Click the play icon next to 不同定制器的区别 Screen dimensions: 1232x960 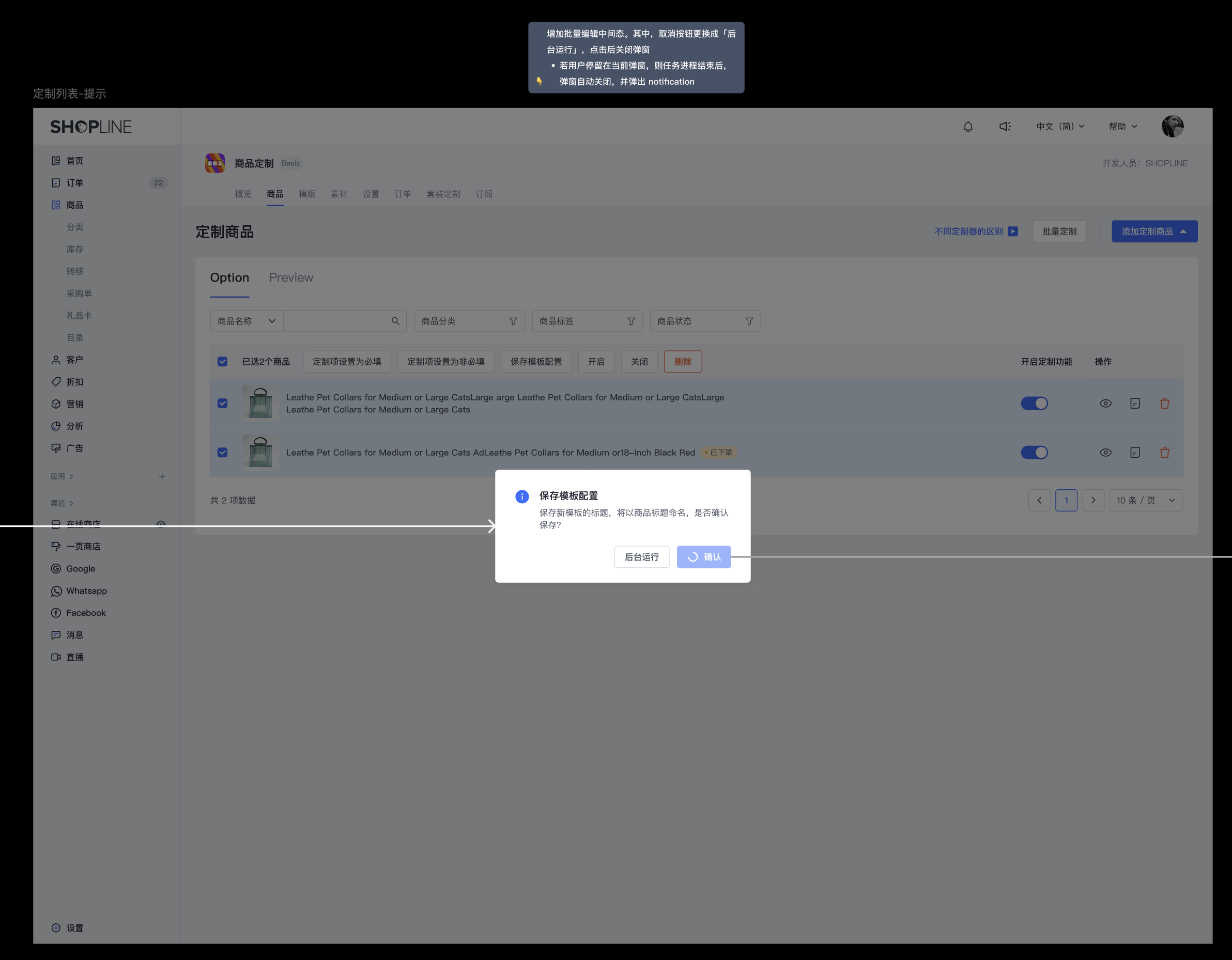1013,231
